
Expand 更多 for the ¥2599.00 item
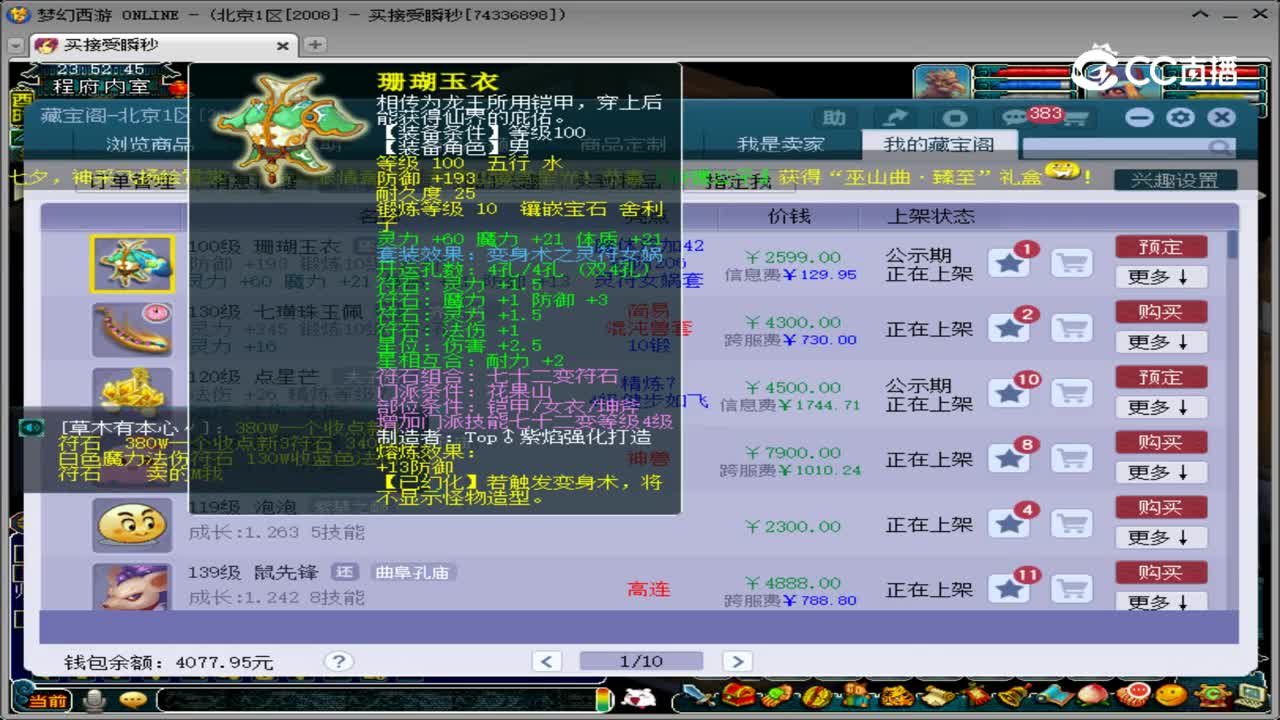(x=1161, y=277)
